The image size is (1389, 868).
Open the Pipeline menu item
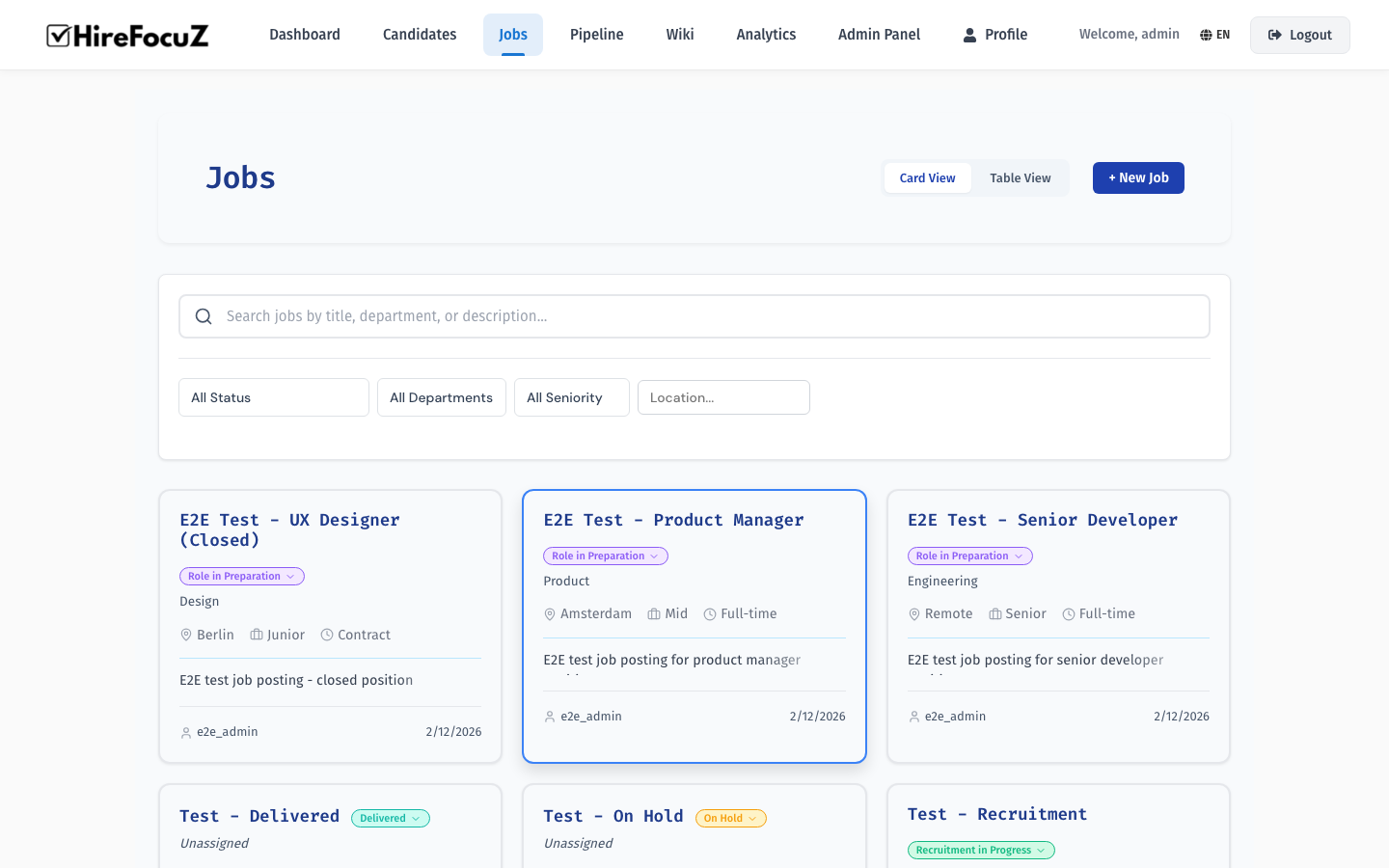[596, 34]
